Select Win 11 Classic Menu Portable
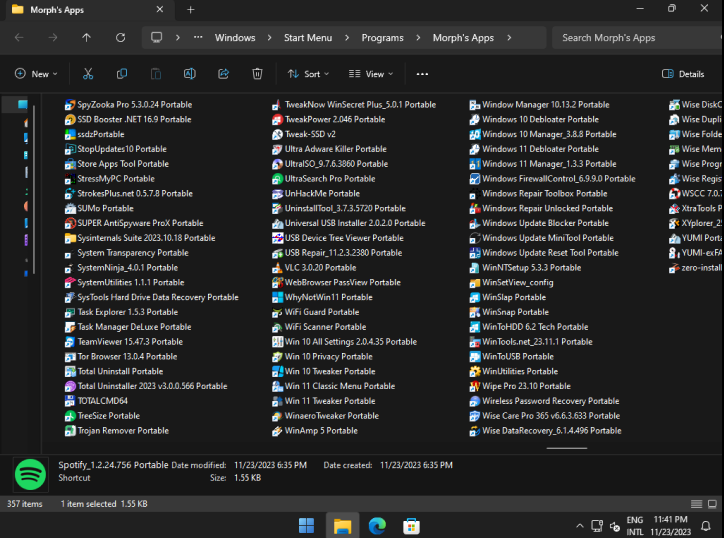724x538 pixels. (334, 386)
